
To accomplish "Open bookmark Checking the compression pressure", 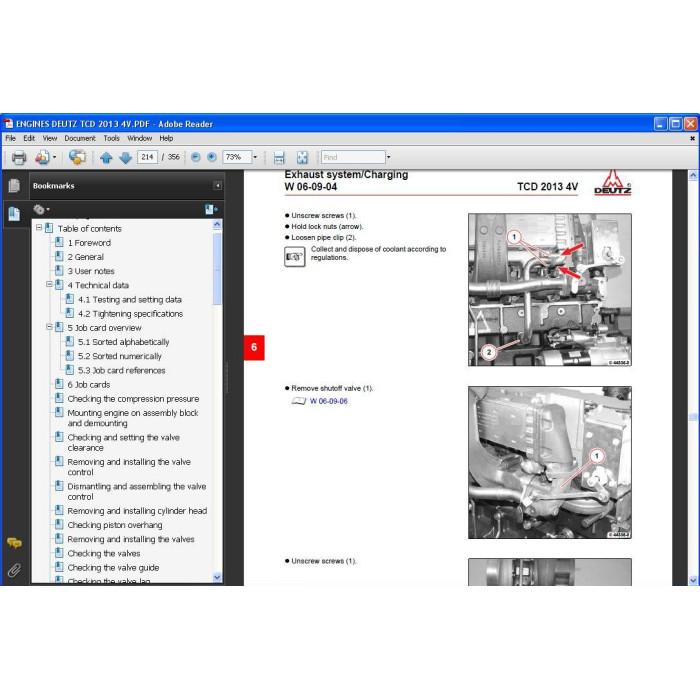I will [x=133, y=399].
